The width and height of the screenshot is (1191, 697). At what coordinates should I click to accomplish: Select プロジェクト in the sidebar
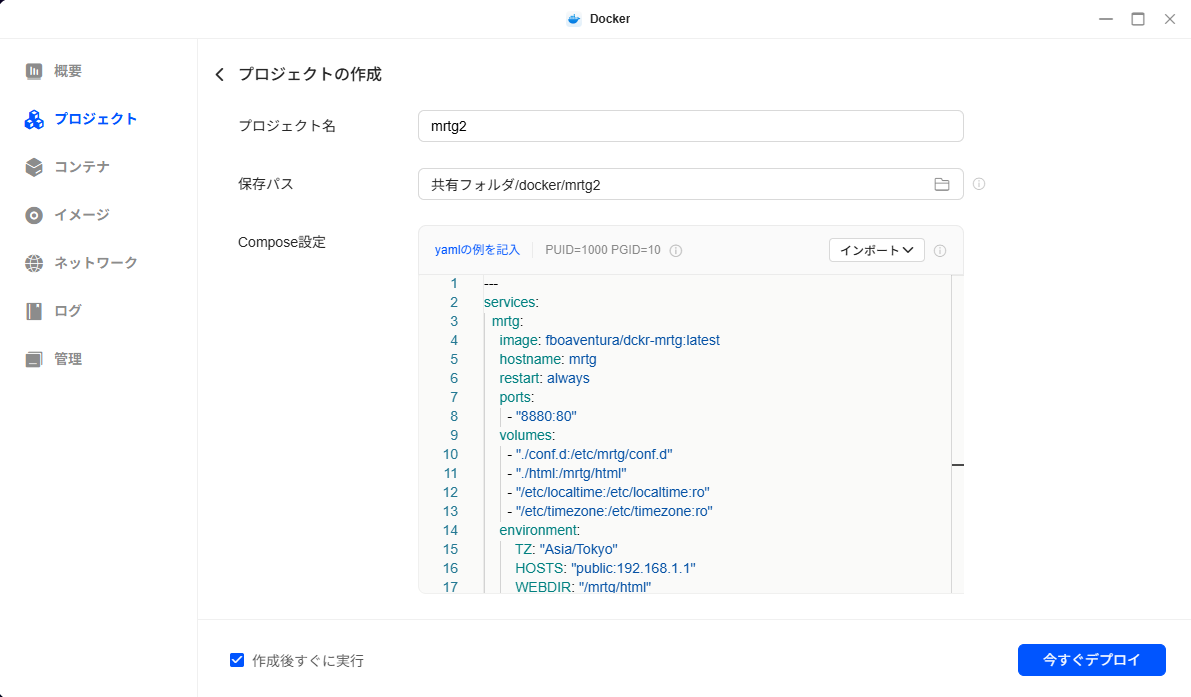pos(96,119)
